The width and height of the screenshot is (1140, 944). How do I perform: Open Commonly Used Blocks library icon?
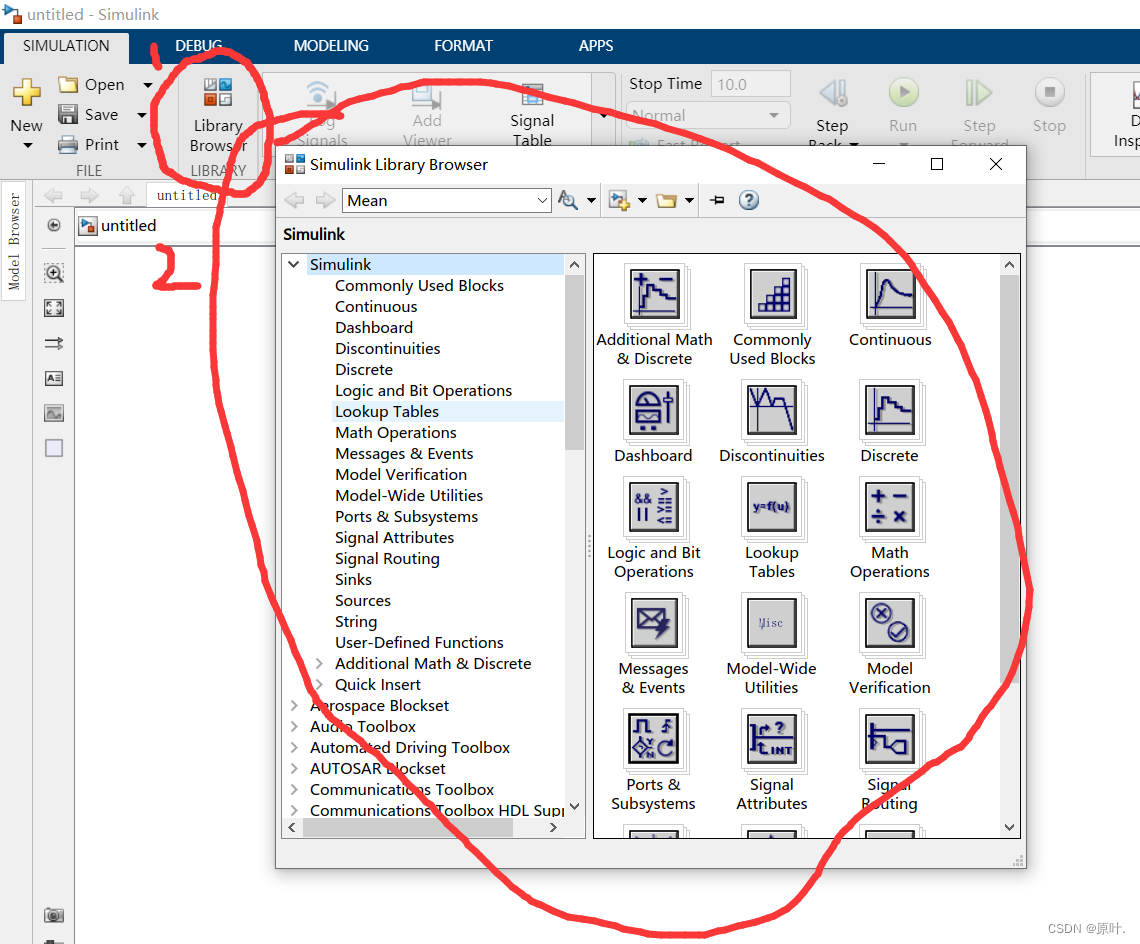tap(773, 294)
